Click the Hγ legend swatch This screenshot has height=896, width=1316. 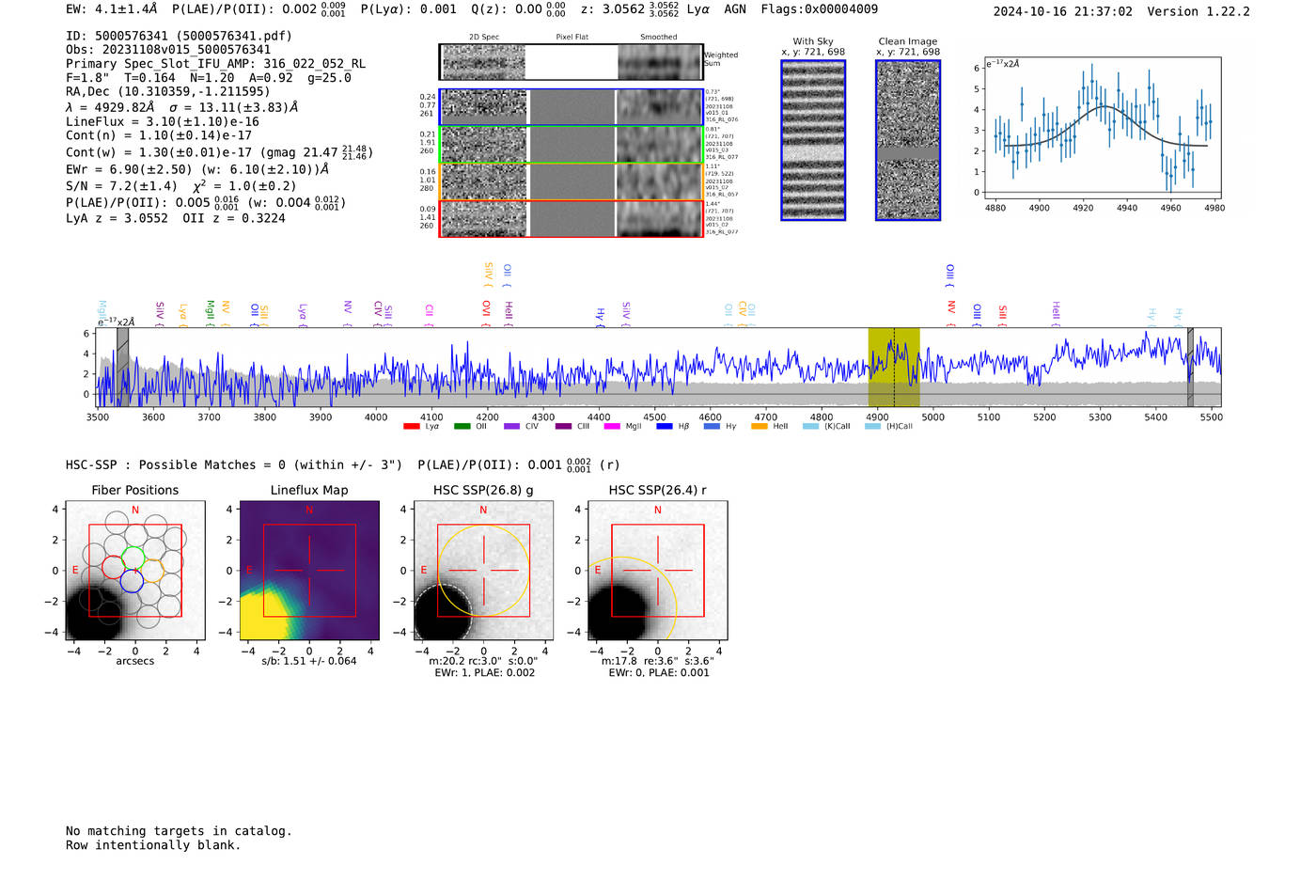[x=712, y=427]
